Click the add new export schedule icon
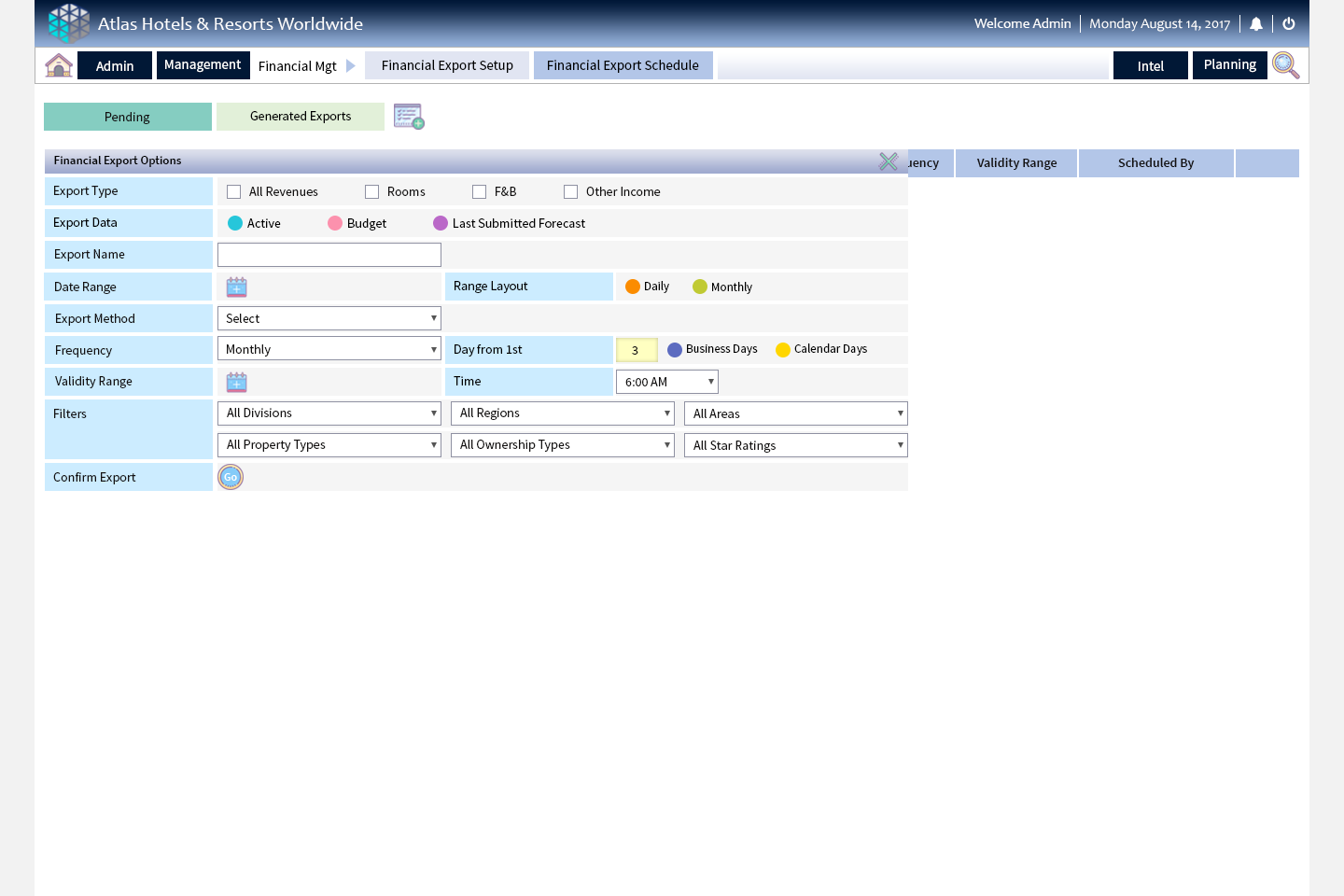The image size is (1344, 896). [409, 117]
